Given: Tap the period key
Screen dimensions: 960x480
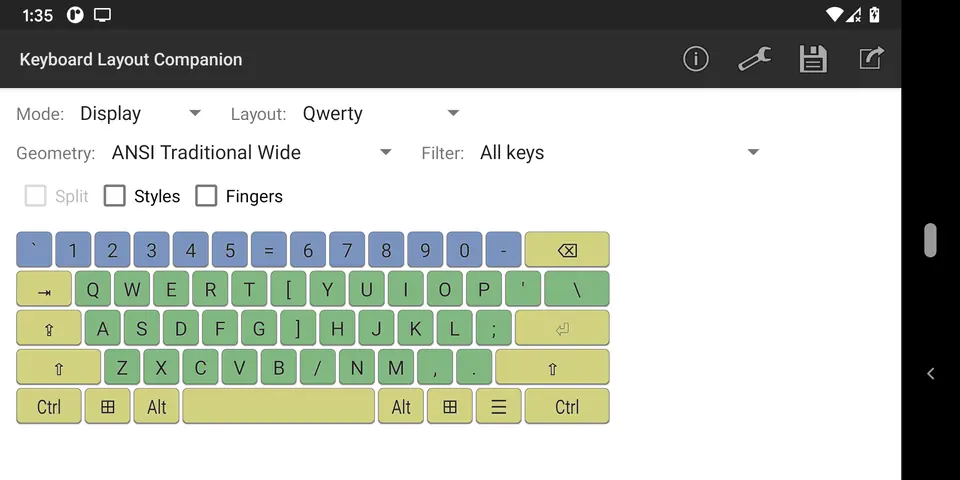Looking at the screenshot, I should pyautogui.click(x=474, y=367).
